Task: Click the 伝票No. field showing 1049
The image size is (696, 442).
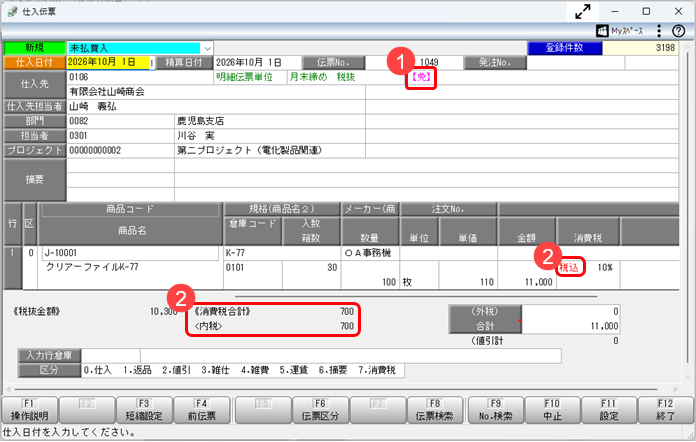Action: click(x=414, y=63)
